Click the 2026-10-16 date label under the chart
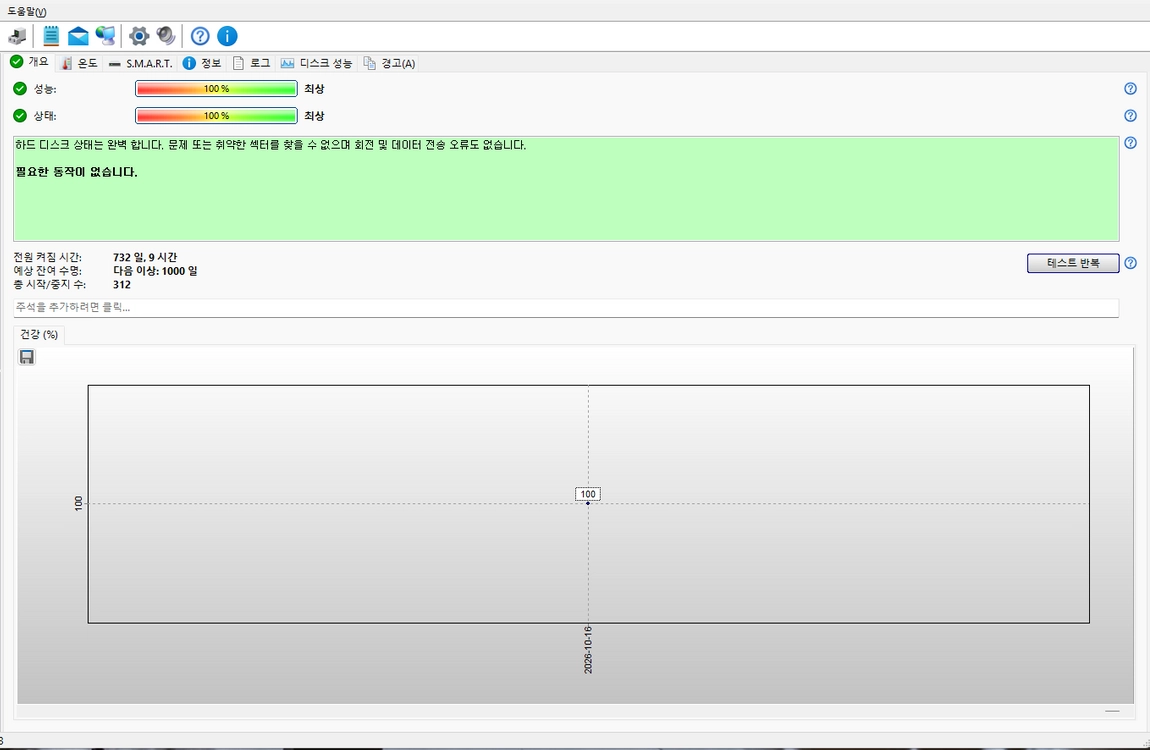Screen dimensions: 1150x750 (588, 650)
